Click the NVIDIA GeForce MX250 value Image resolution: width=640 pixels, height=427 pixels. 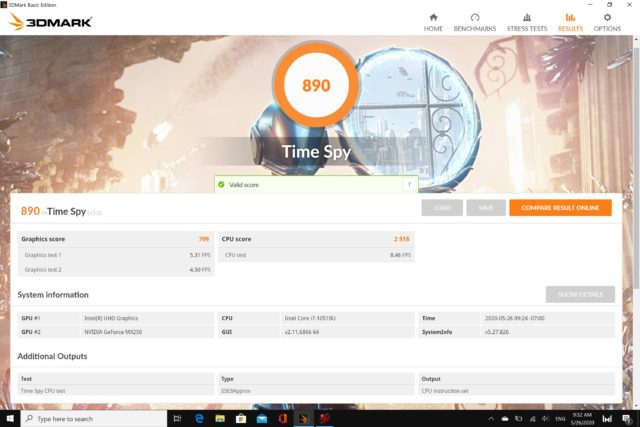coord(113,332)
